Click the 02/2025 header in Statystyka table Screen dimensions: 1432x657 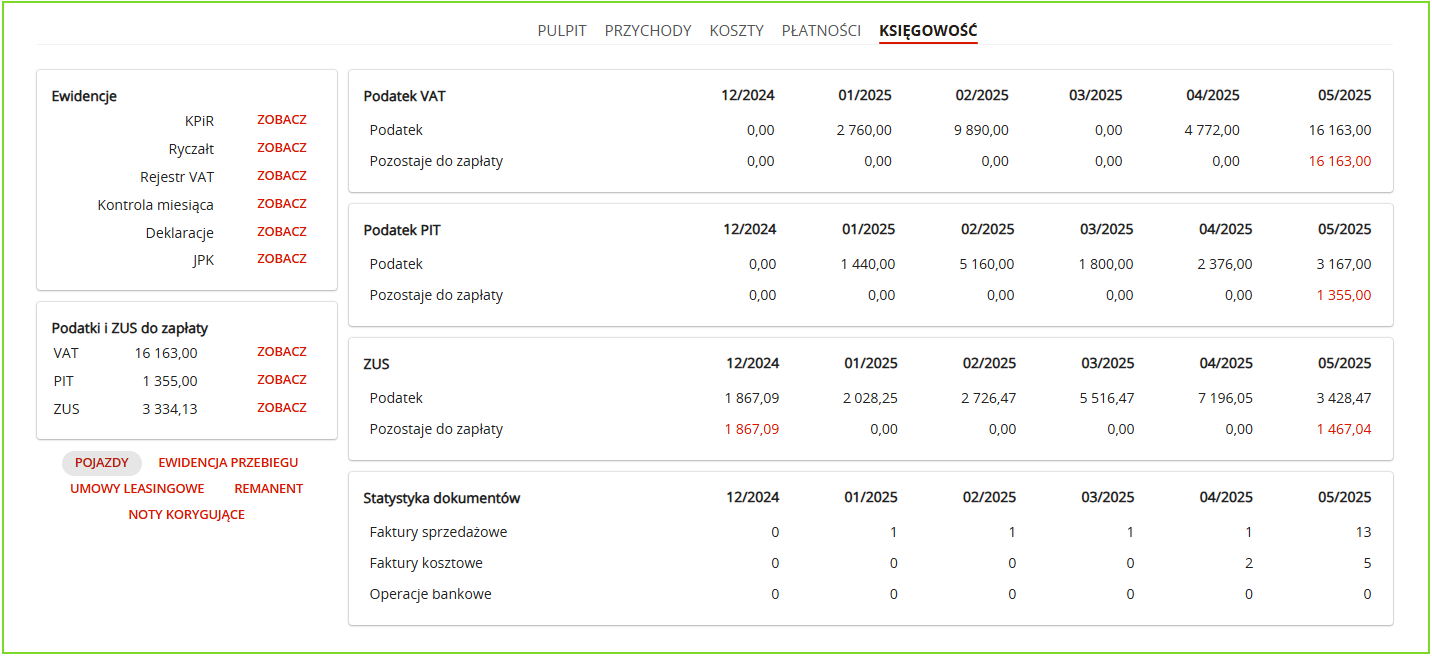point(989,498)
